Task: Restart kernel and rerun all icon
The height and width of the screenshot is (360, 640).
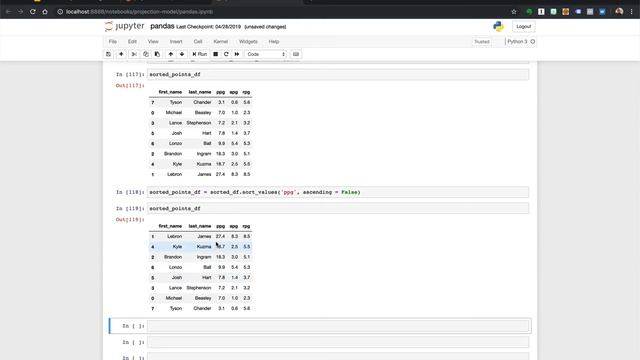Action: (x=237, y=54)
